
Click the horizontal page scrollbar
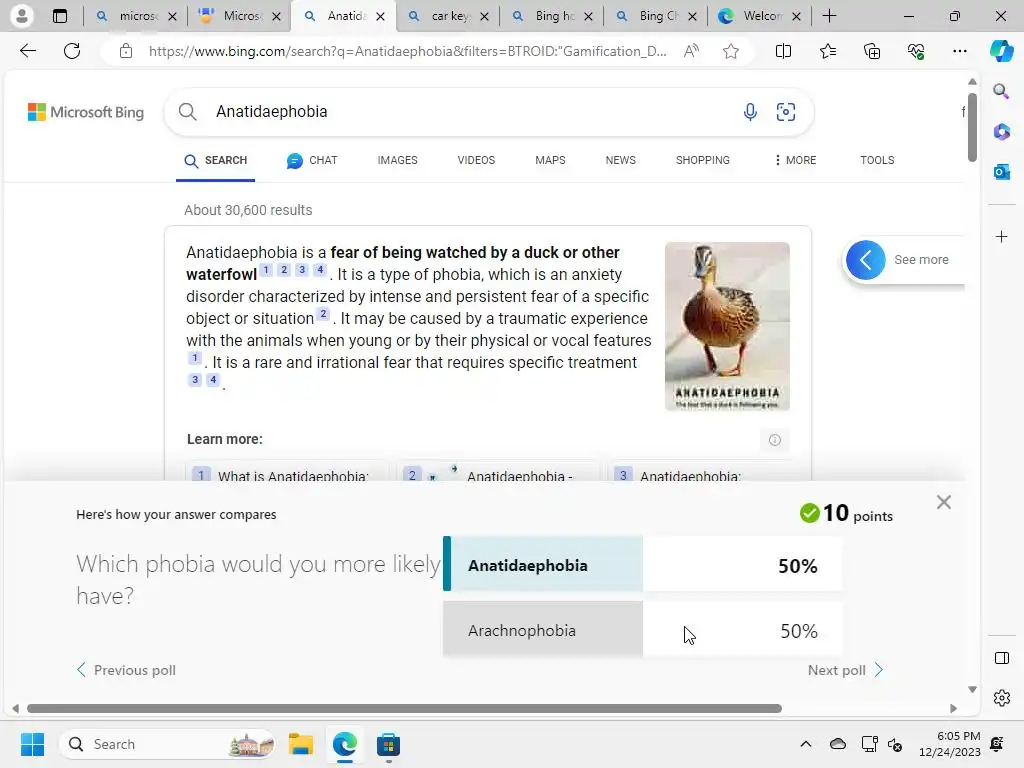click(x=404, y=709)
